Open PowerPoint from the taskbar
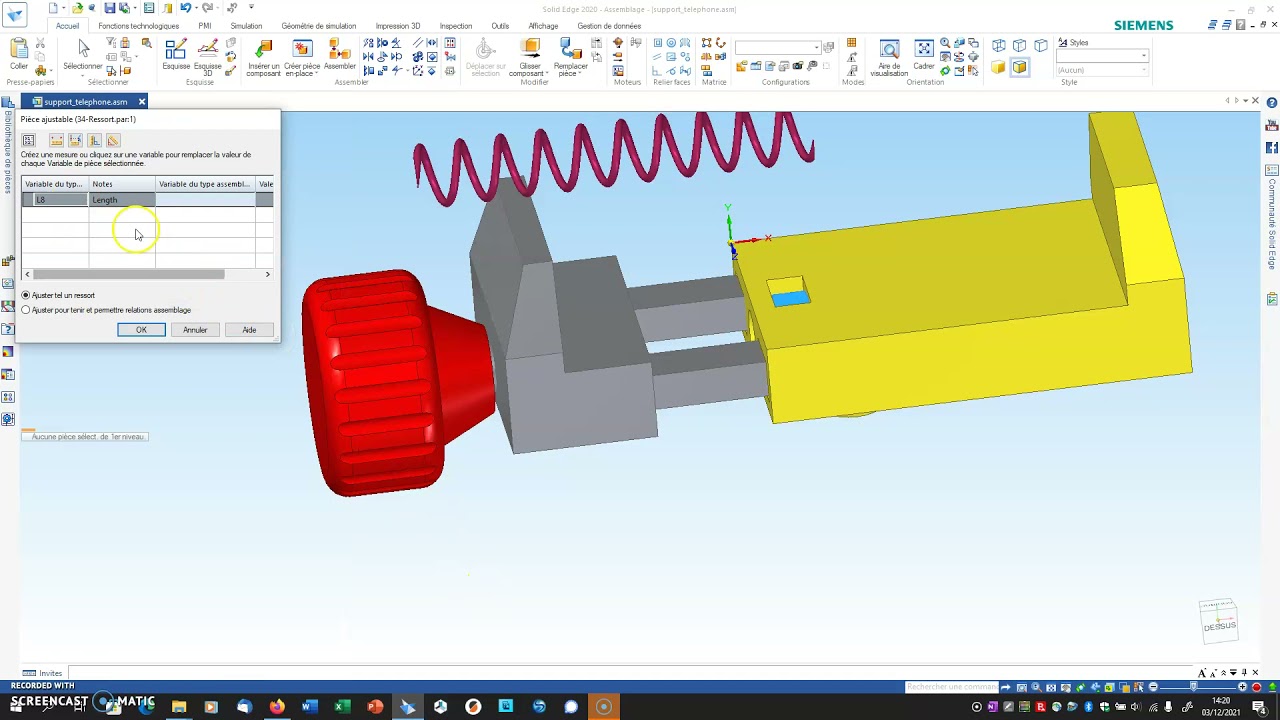 coord(375,707)
